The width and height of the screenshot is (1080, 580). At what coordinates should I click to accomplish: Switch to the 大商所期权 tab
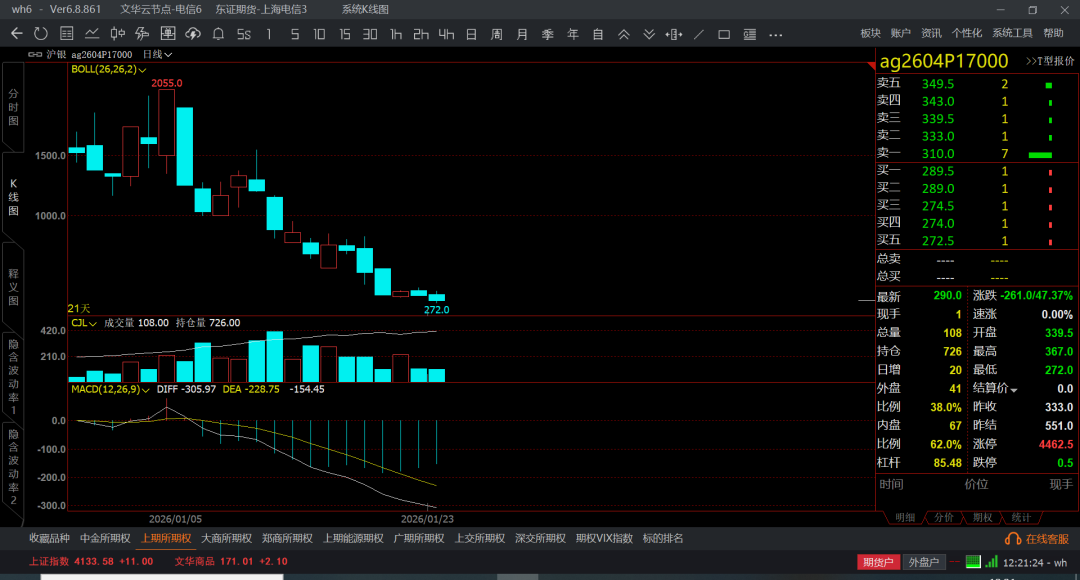[x=226, y=538]
